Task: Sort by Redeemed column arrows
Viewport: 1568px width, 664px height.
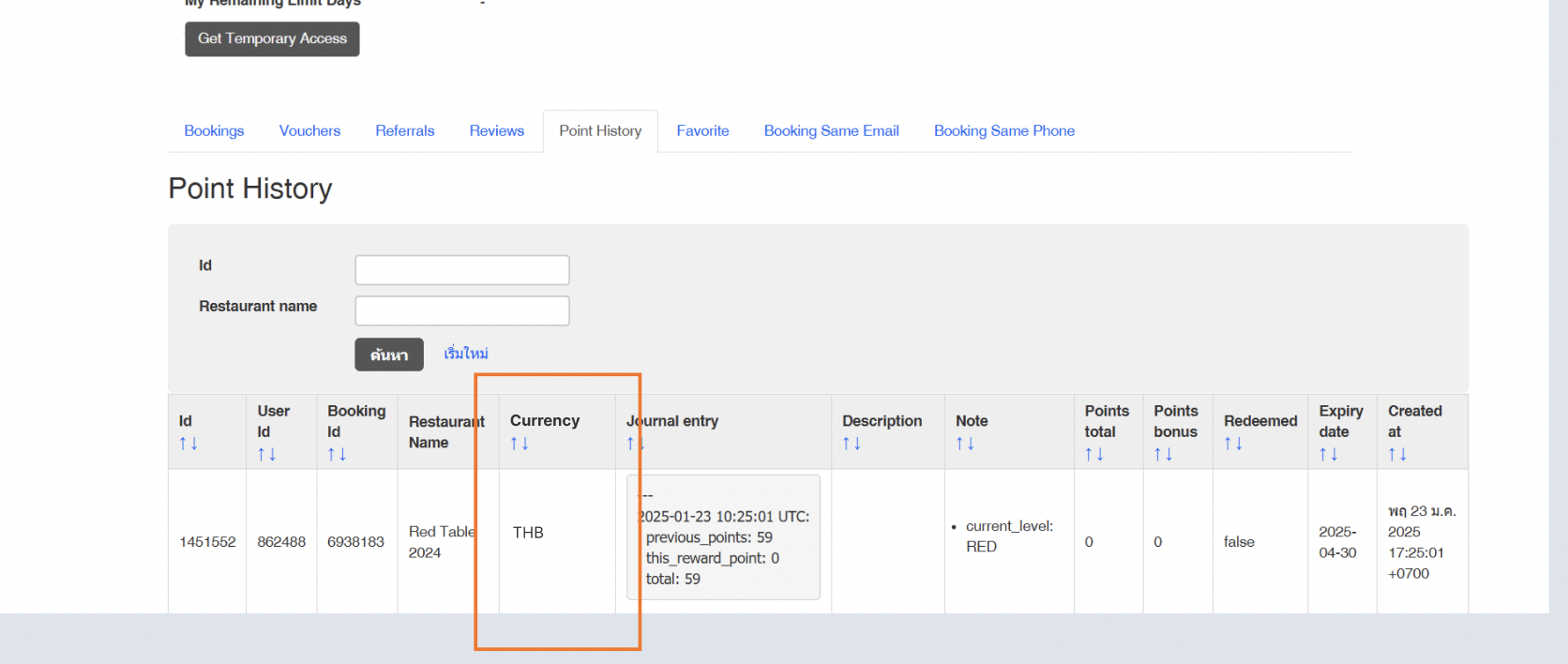Action: tap(1233, 444)
